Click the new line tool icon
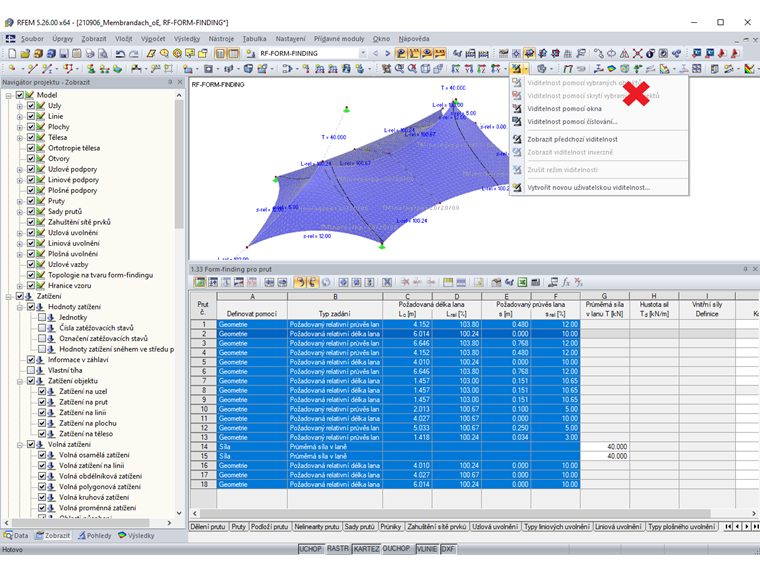The image size is (760, 570). coord(32,69)
